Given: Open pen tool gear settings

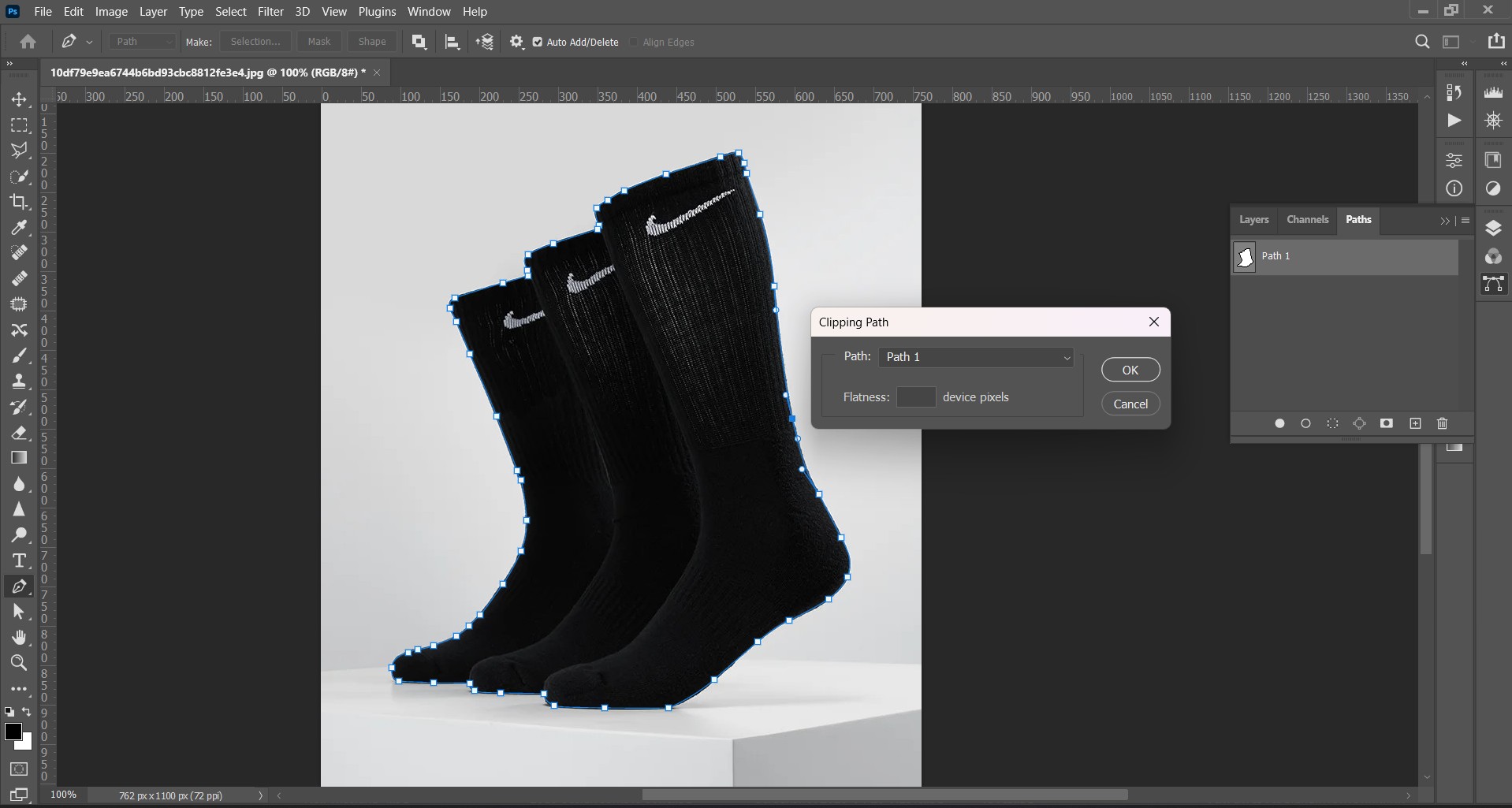Looking at the screenshot, I should (x=516, y=42).
